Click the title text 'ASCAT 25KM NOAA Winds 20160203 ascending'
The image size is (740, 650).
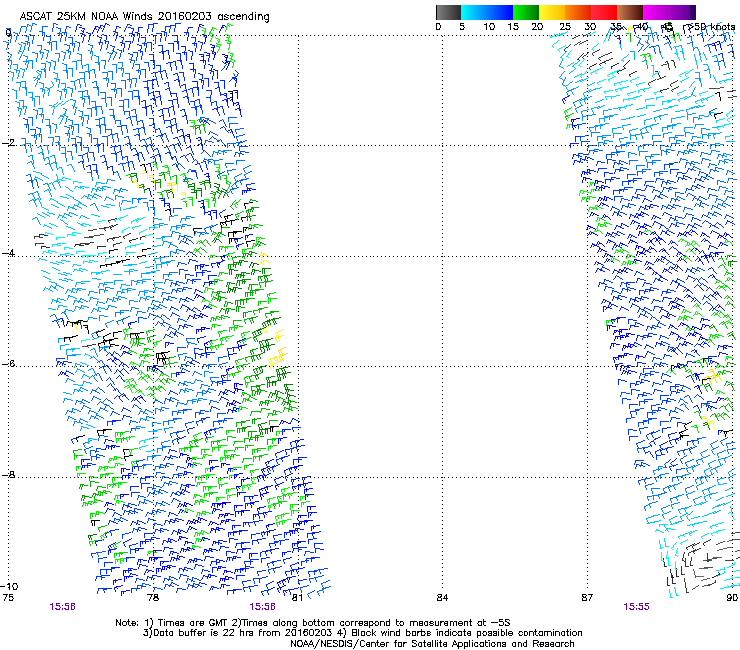click(144, 17)
